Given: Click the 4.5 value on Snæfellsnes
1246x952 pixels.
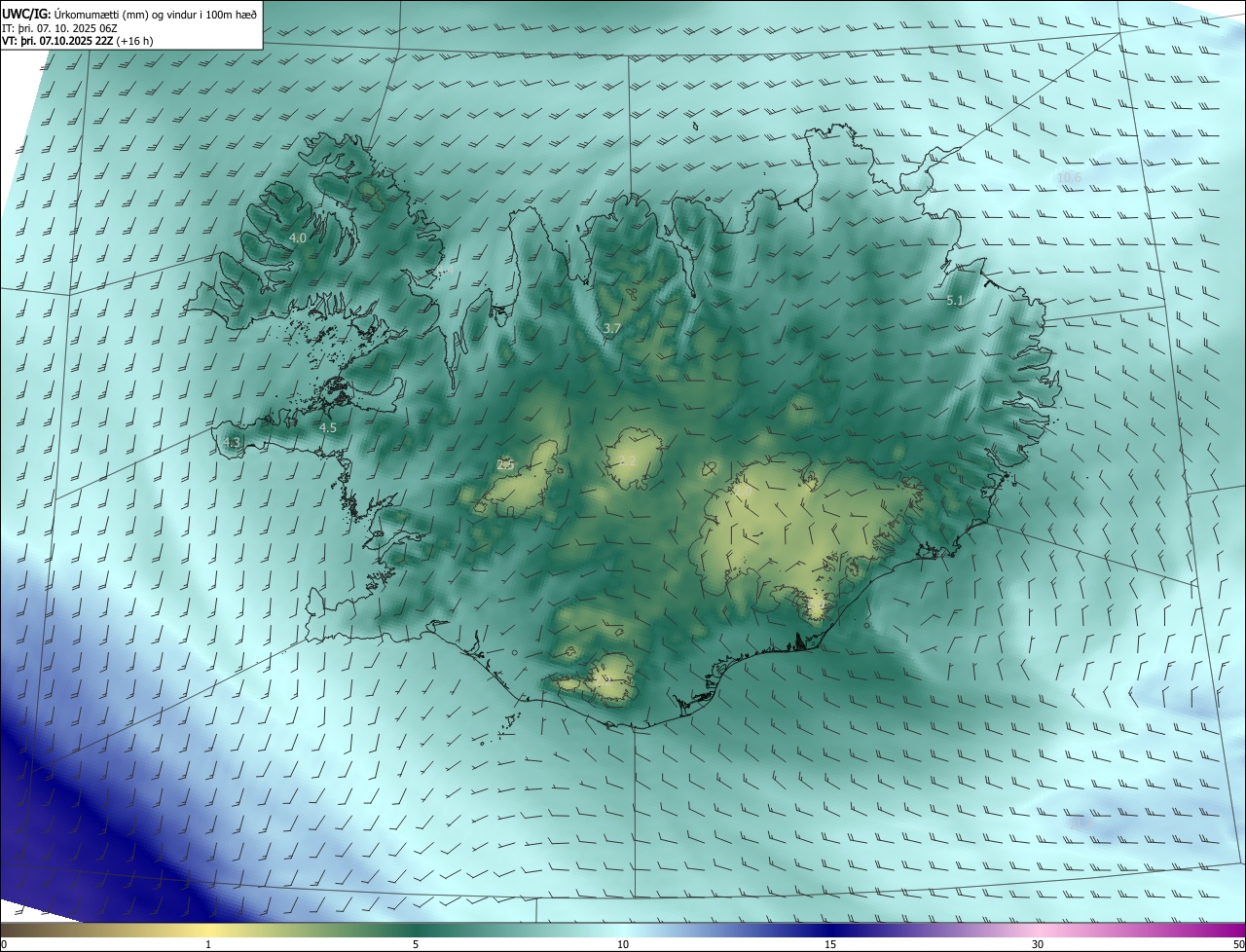Looking at the screenshot, I should (328, 427).
